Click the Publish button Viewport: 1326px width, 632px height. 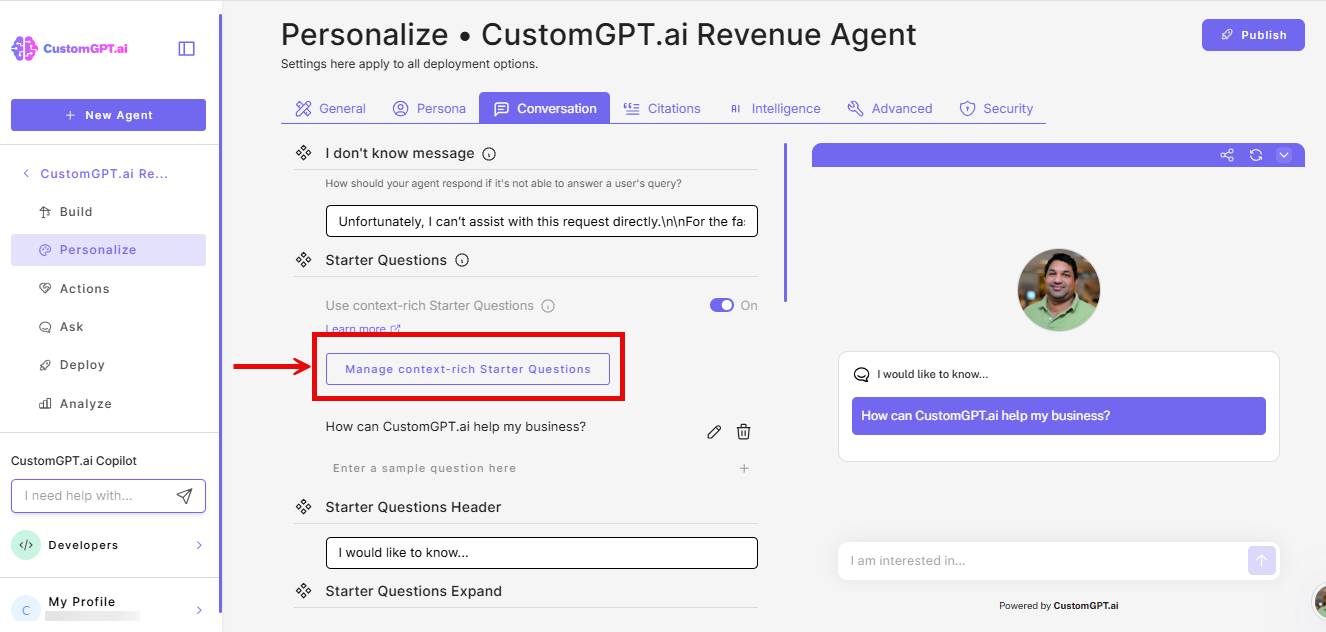(x=1253, y=34)
